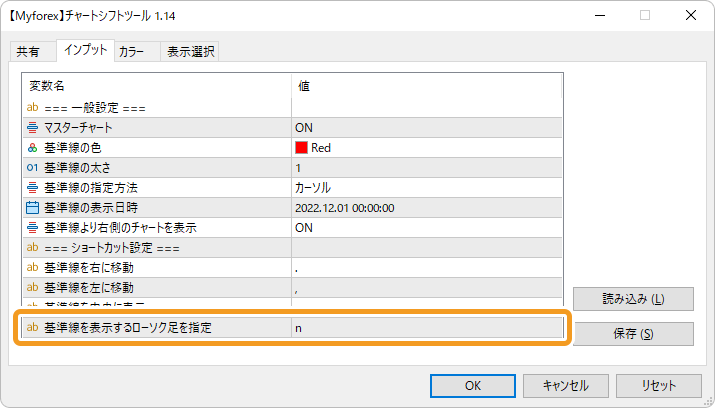715x408 pixels.
Task: Click the リセット button
Action: (x=659, y=386)
